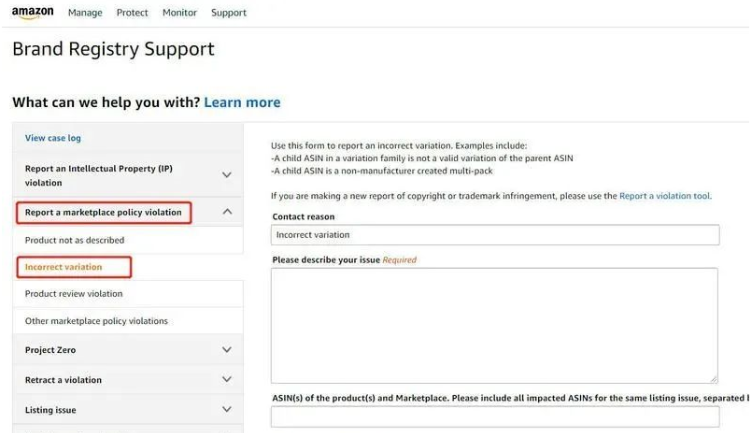Select Product review violation

click(74, 294)
